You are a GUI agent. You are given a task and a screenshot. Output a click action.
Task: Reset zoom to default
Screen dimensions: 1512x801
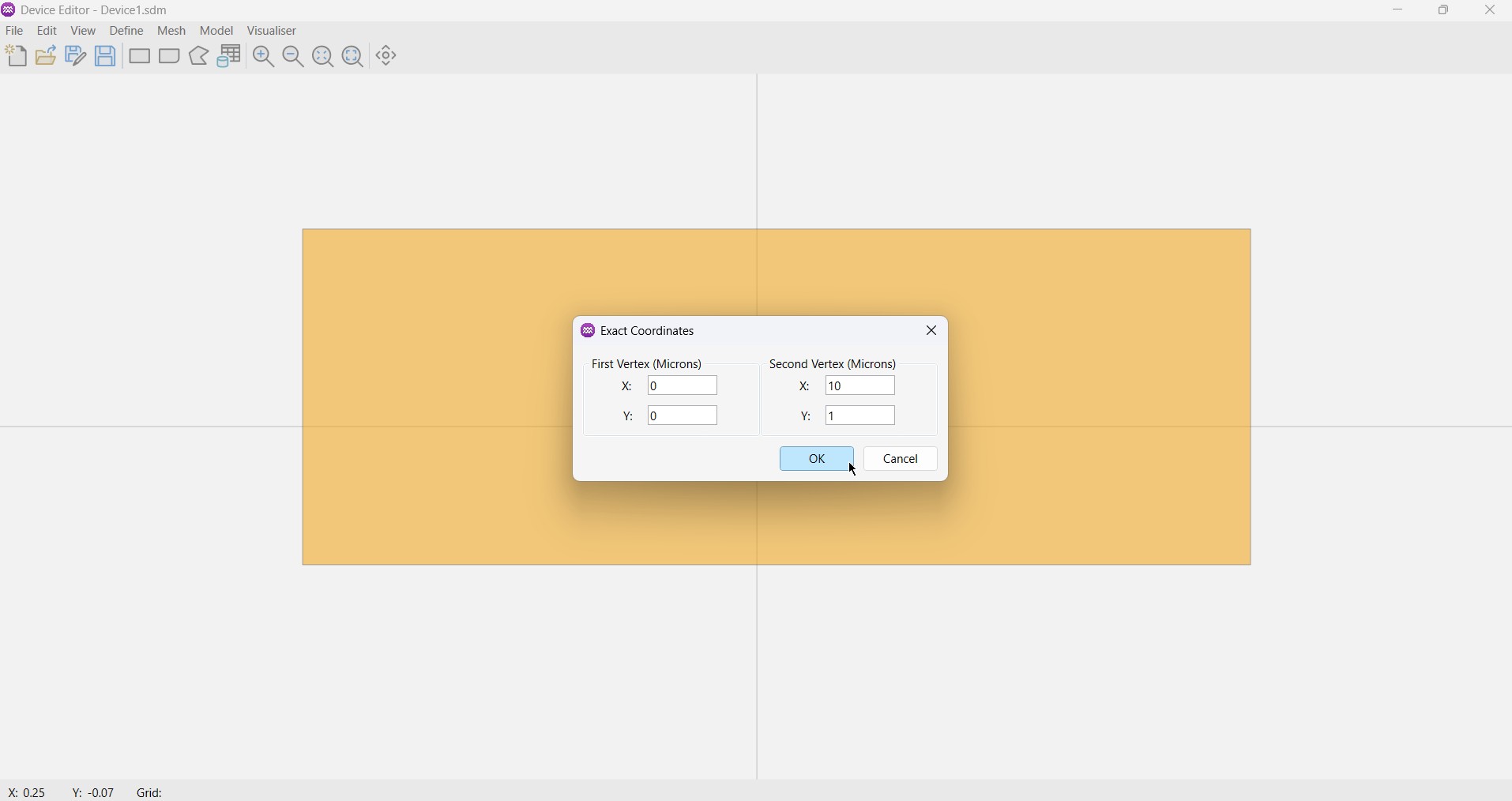323,56
